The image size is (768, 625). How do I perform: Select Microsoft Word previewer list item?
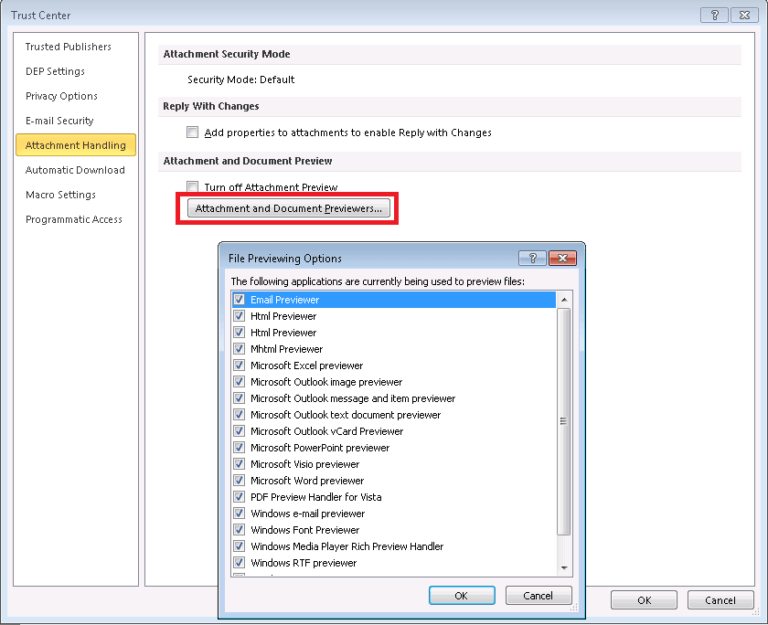(307, 481)
